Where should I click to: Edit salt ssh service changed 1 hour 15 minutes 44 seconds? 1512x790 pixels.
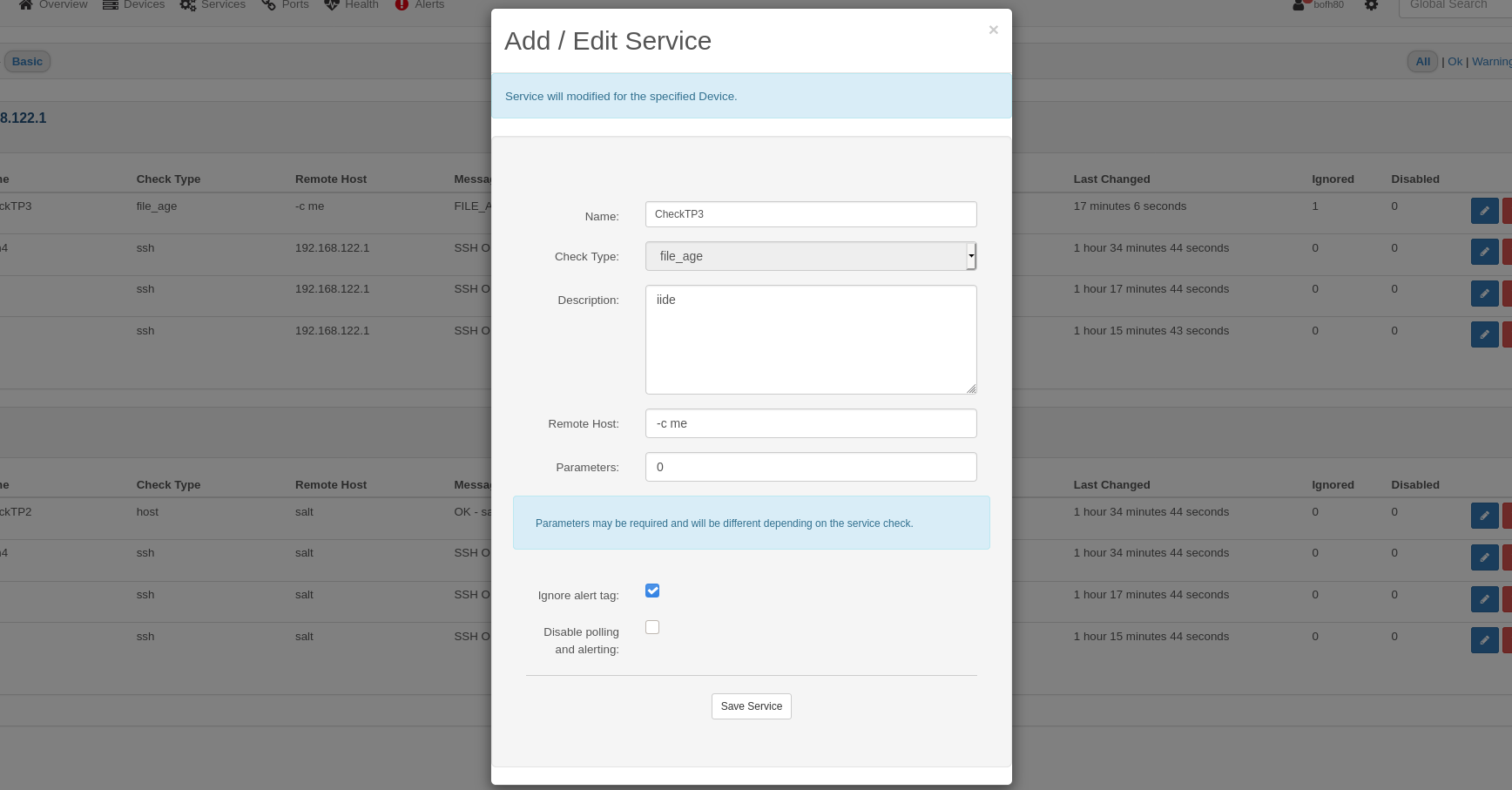(1484, 640)
